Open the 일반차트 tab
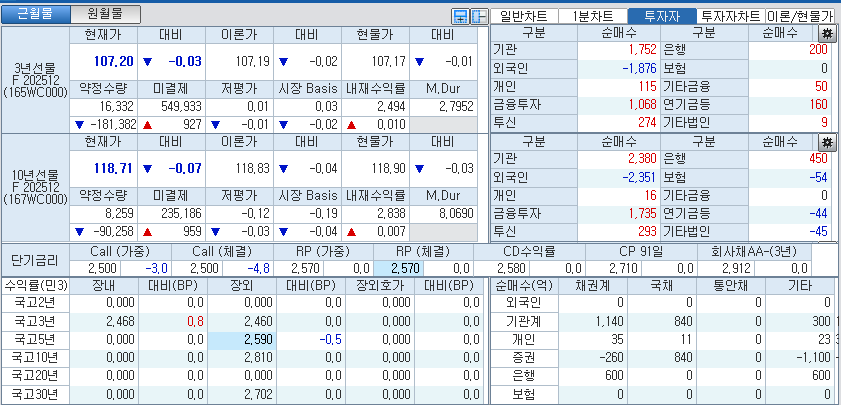Screen dimensions: 841x405 click(524, 17)
